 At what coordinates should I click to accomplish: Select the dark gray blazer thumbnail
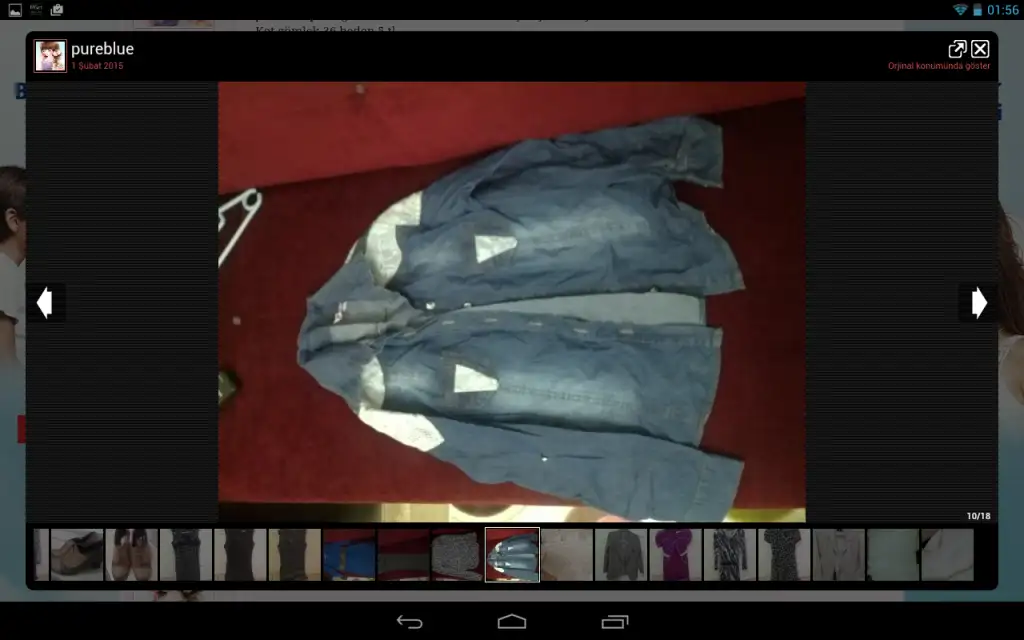pos(621,555)
